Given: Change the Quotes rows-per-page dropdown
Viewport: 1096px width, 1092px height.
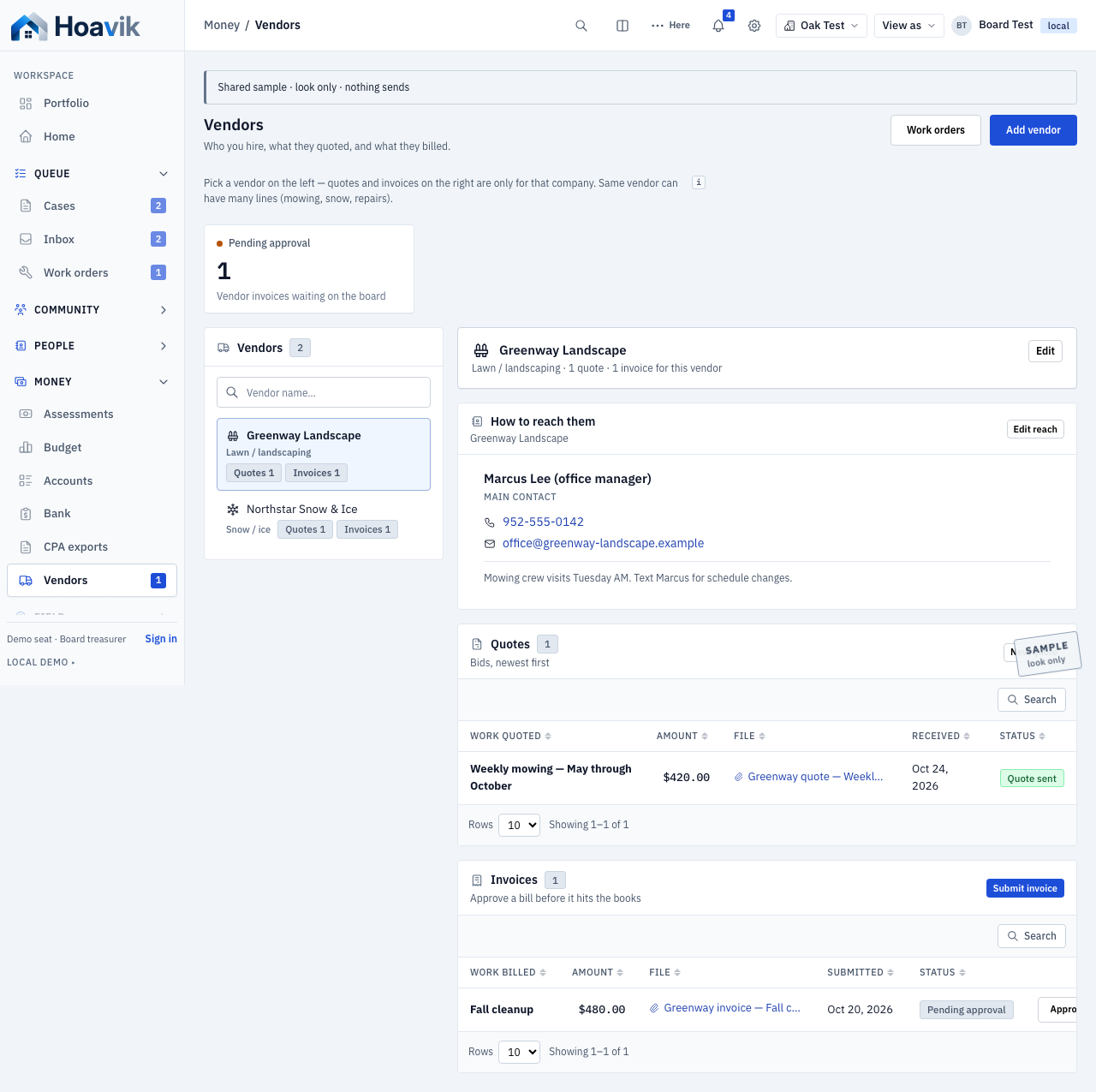Looking at the screenshot, I should click(519, 825).
